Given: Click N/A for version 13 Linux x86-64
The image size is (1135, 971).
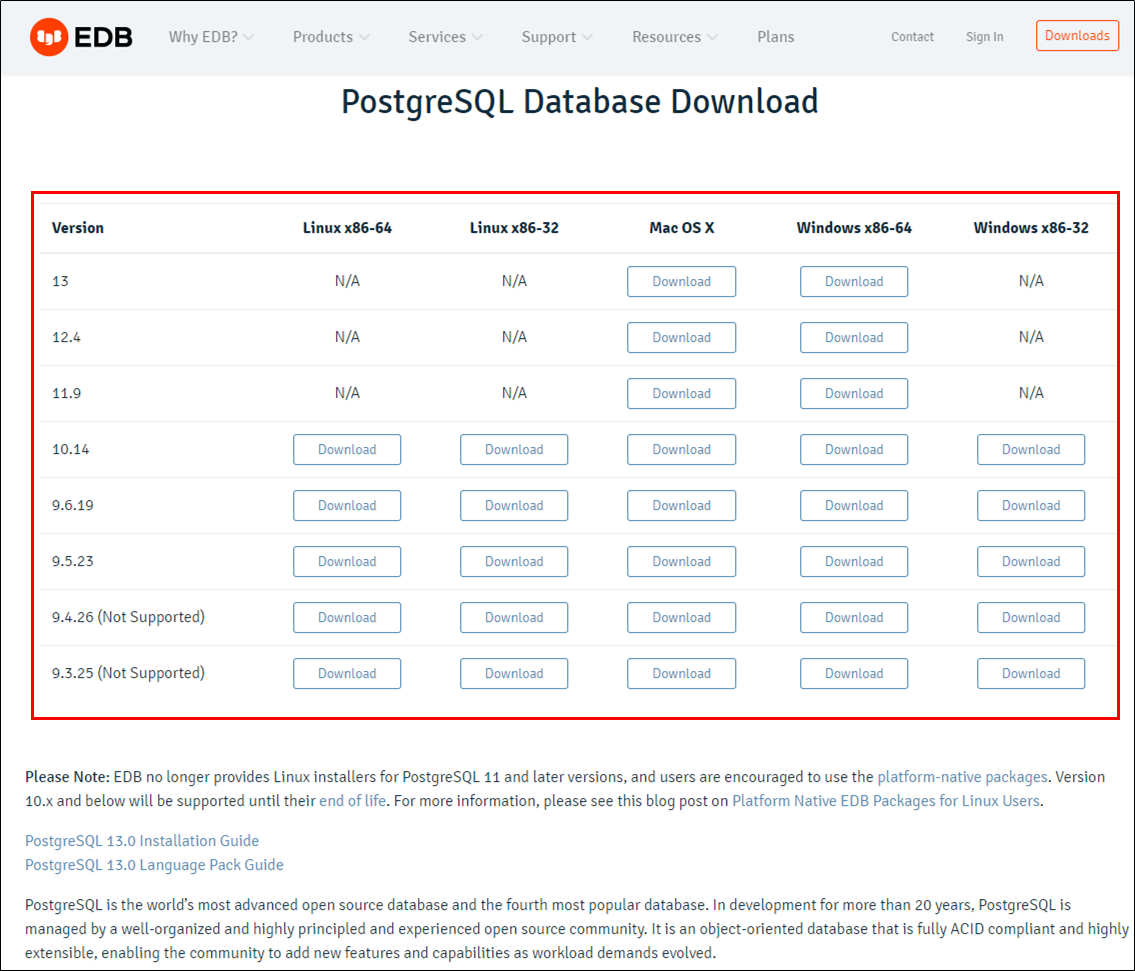Looking at the screenshot, I should click(347, 281).
